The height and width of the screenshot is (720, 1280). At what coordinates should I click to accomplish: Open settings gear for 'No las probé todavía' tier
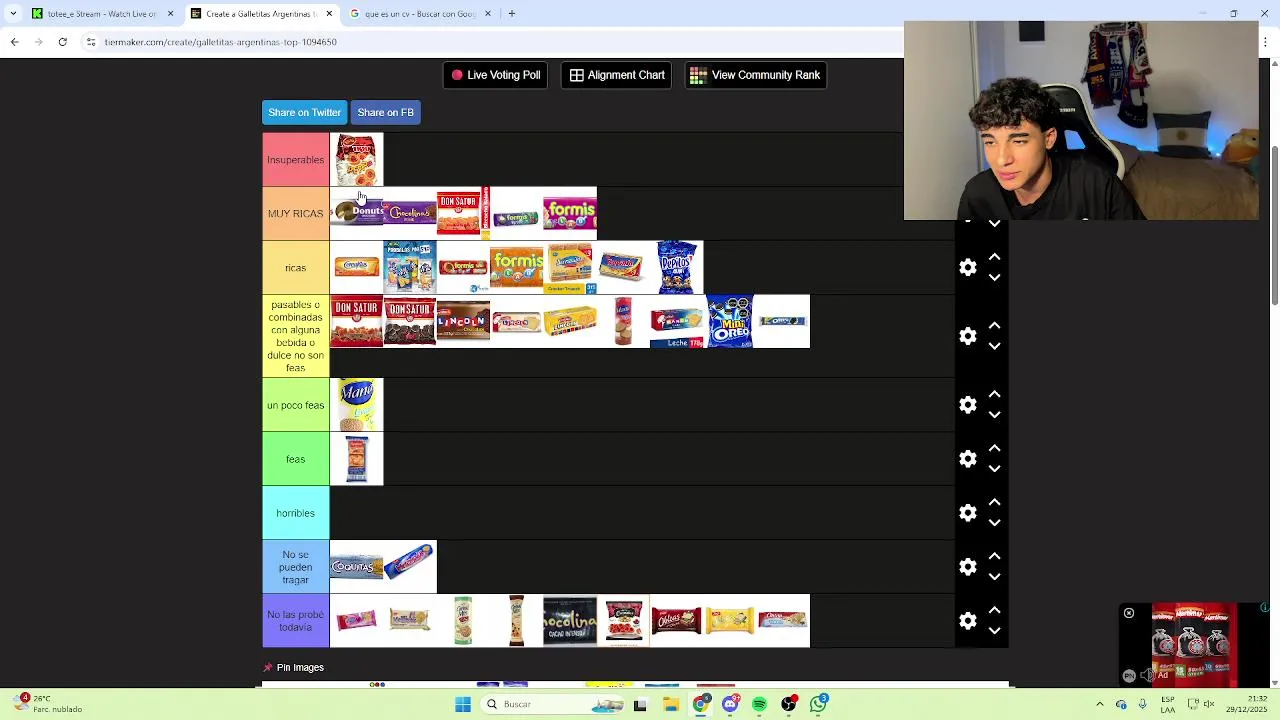(967, 621)
